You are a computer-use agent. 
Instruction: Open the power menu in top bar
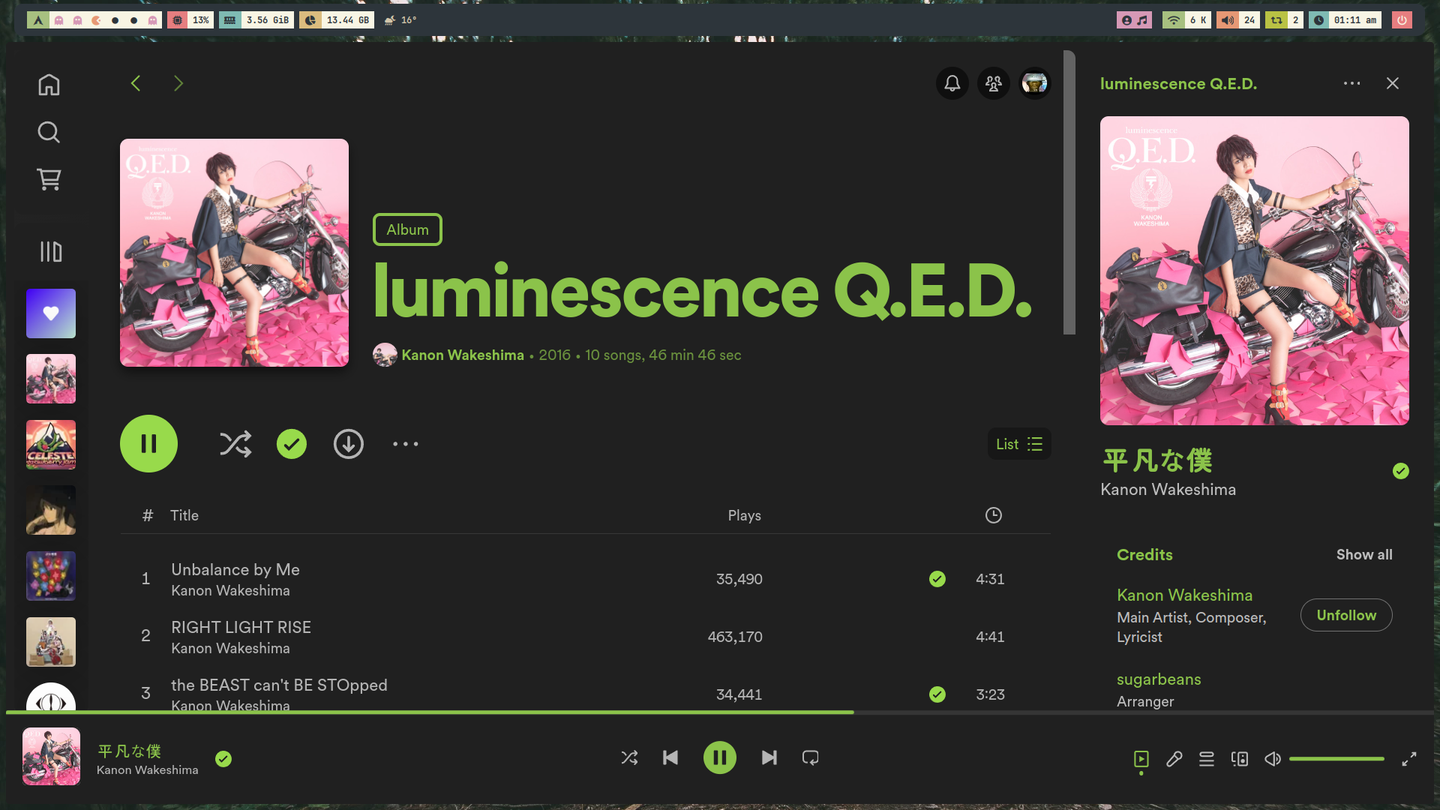click(1401, 20)
